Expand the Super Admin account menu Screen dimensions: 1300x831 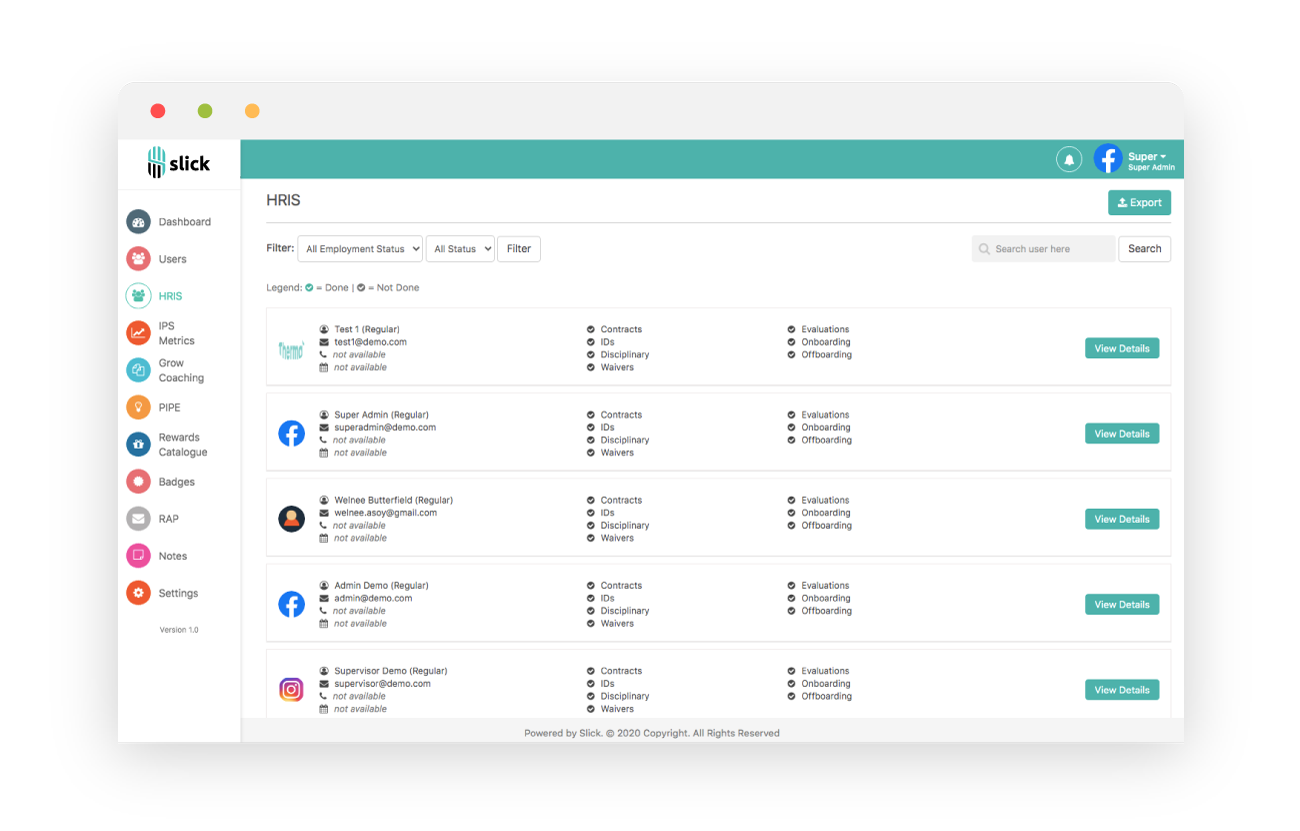tap(1134, 160)
